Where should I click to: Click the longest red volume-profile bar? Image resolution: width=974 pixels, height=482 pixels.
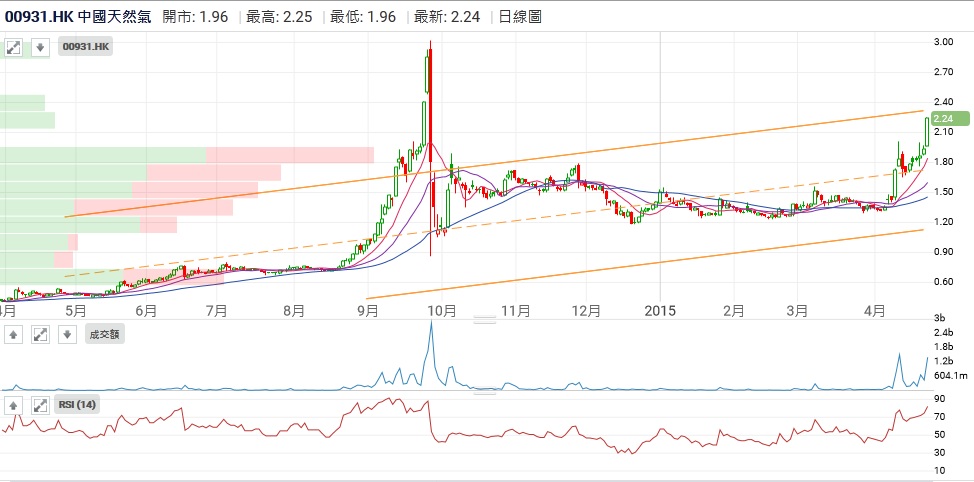coord(290,155)
